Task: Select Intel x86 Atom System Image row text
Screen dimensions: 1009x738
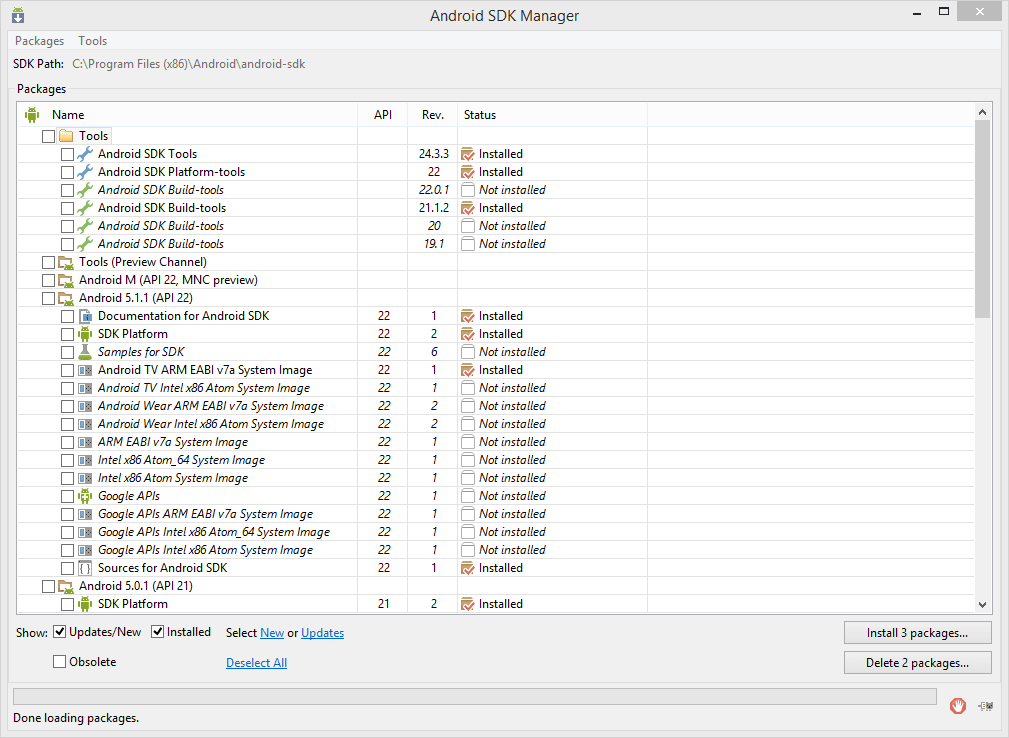Action: pos(172,478)
